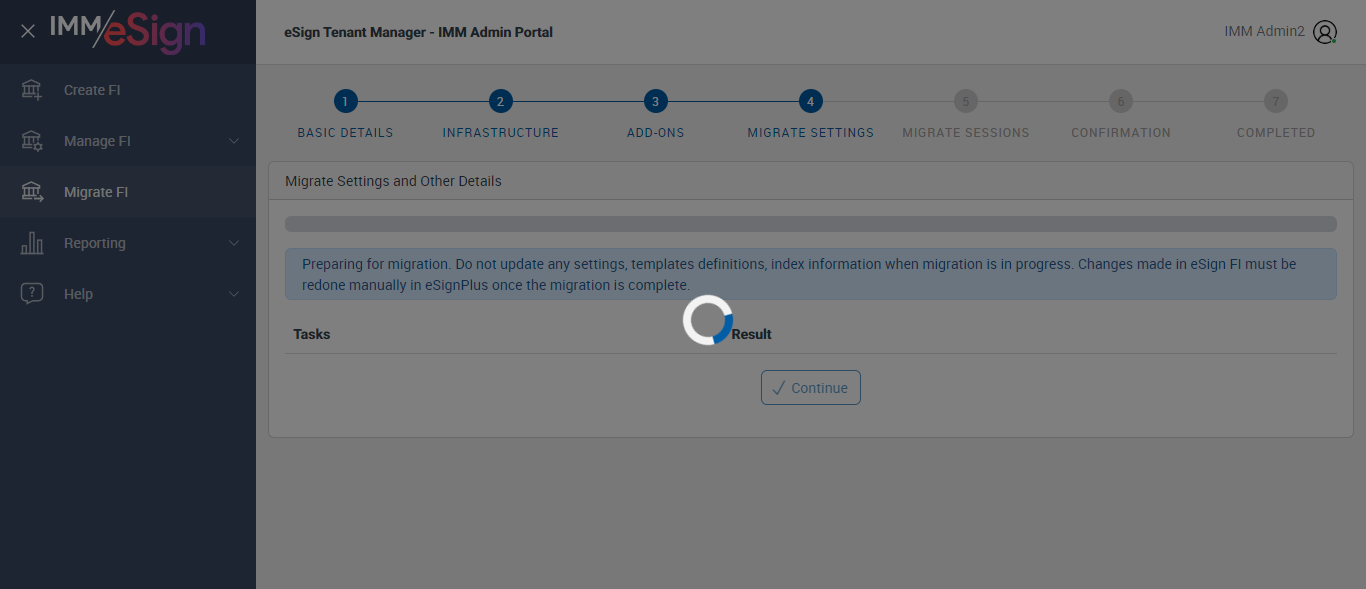Go to Migrate Settings step label
This screenshot has width=1366, height=589.
coord(811,132)
